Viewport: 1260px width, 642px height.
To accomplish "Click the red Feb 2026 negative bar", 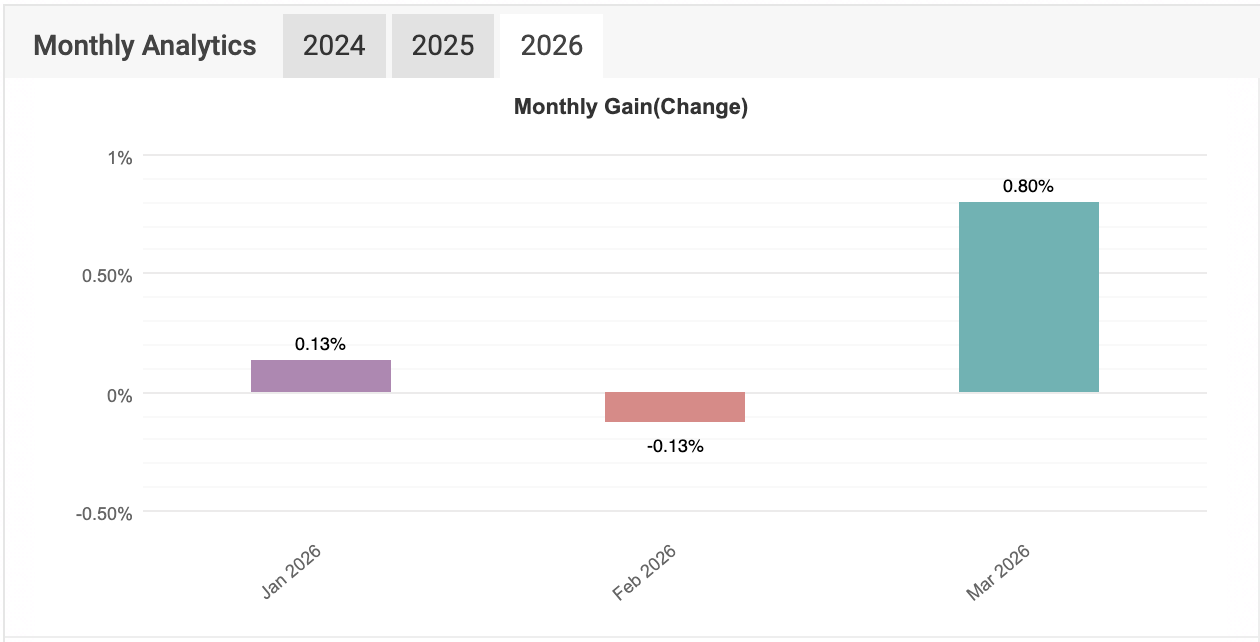I will (675, 407).
